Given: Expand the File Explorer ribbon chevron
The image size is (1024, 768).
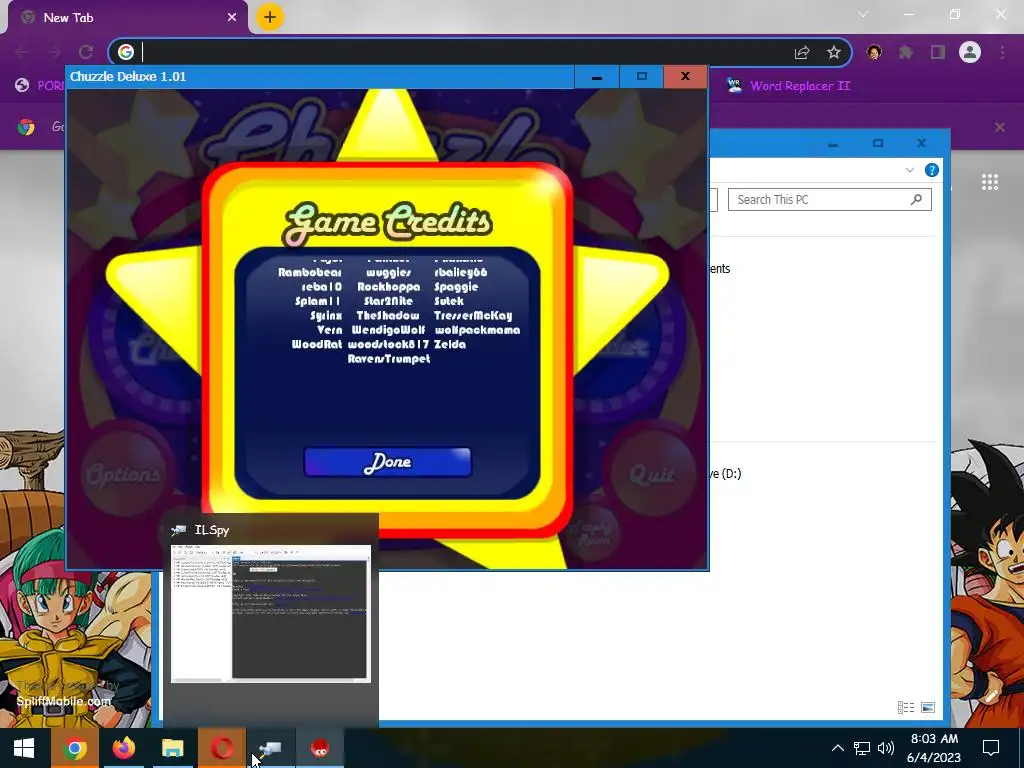Looking at the screenshot, I should [910, 170].
